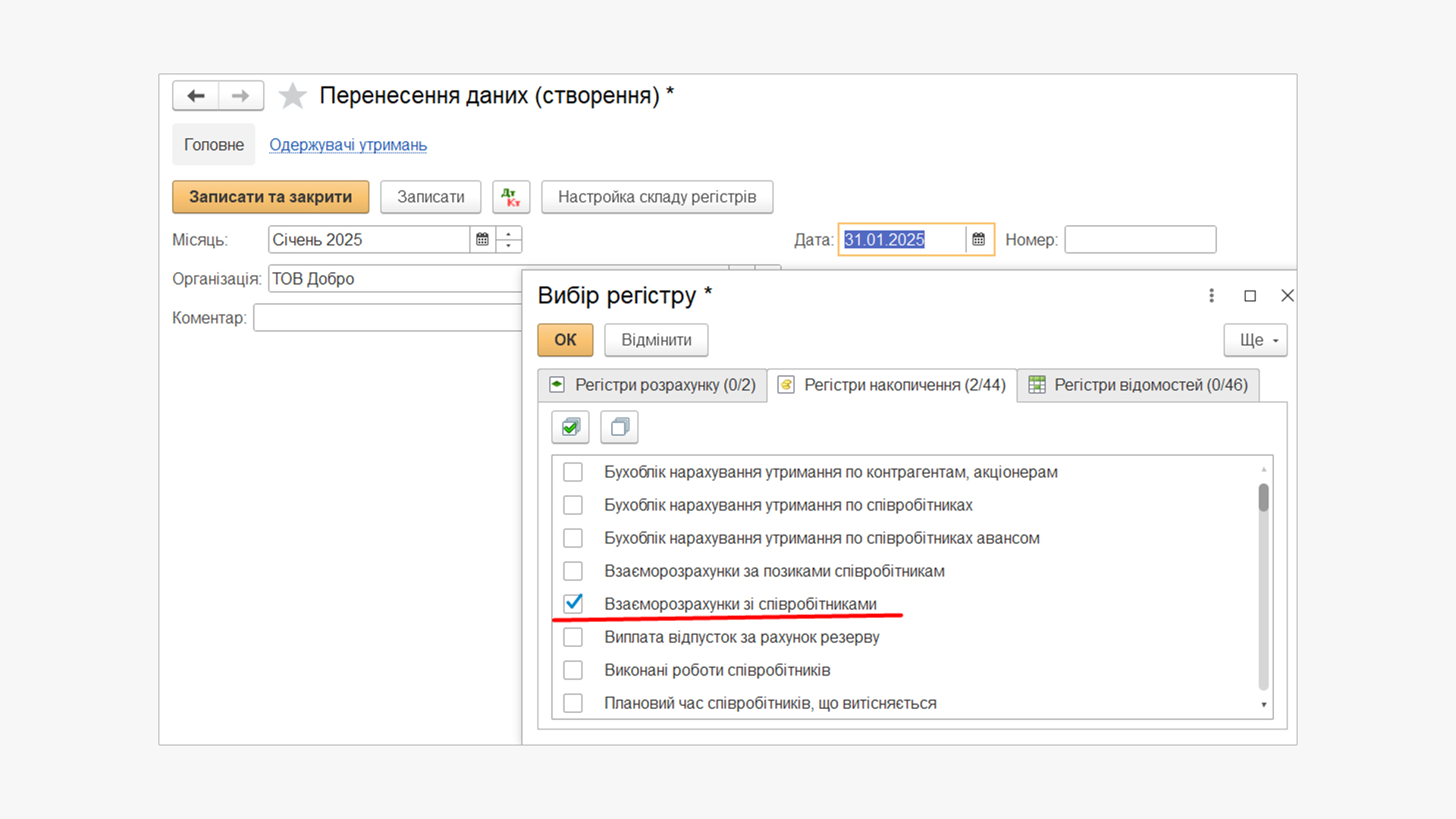Add form to favorites with star icon
This screenshot has width=1456, height=819.
292,96
